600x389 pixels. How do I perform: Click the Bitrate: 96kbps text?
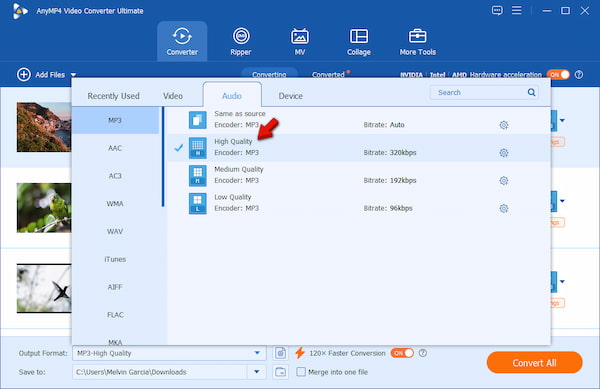tap(388, 208)
